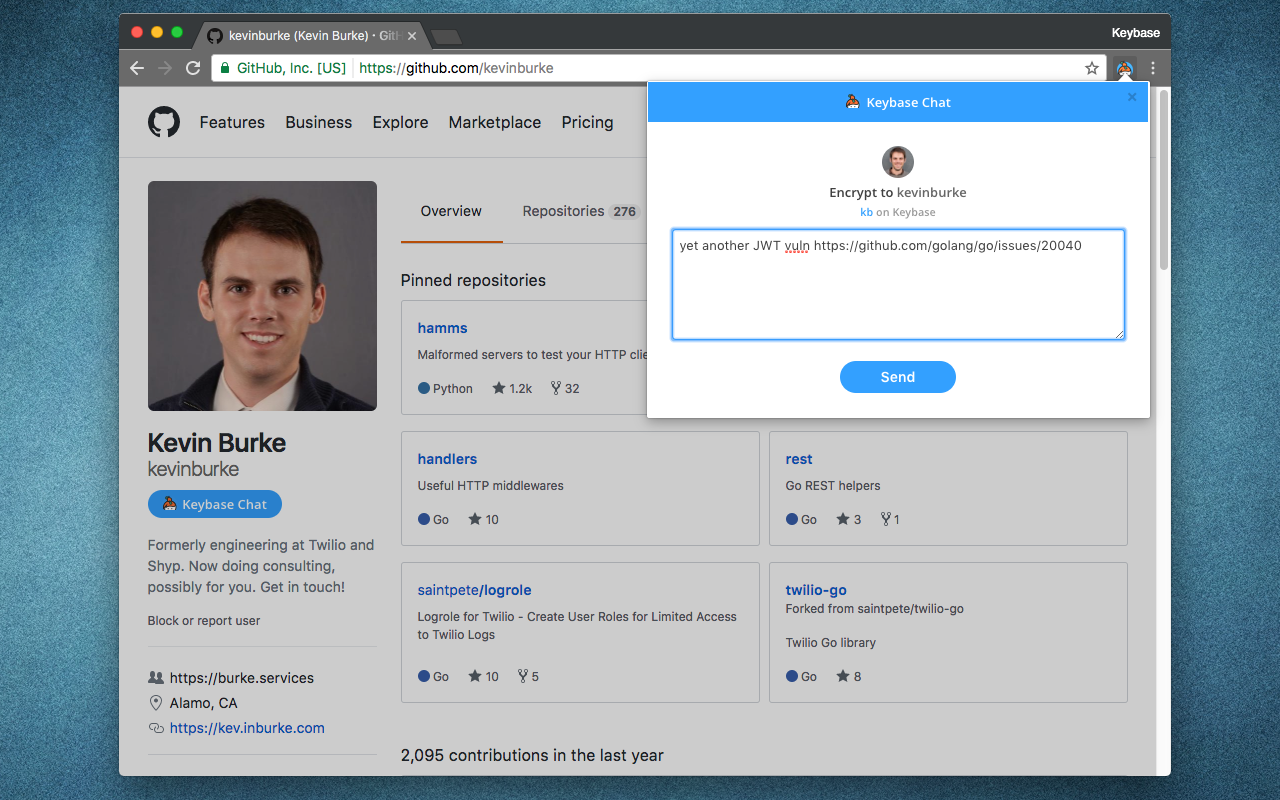
Task: Click inside the Keybase message text area
Action: [x=898, y=284]
